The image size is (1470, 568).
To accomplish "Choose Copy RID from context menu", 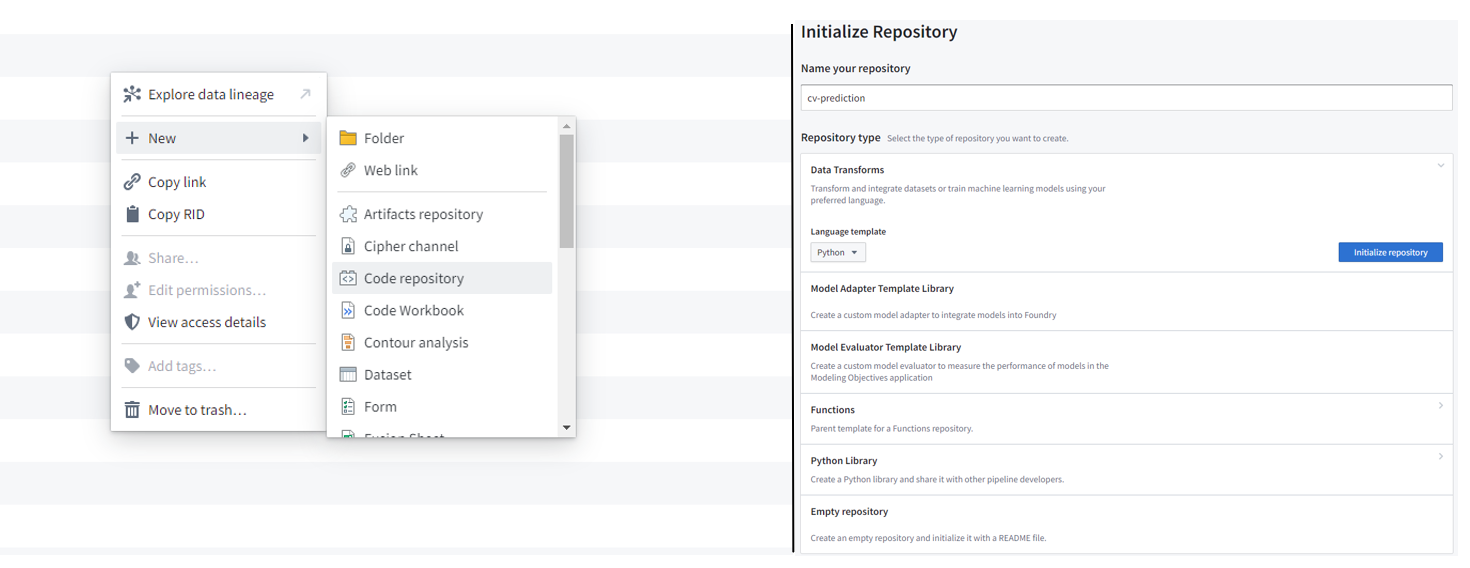I will tap(218, 214).
